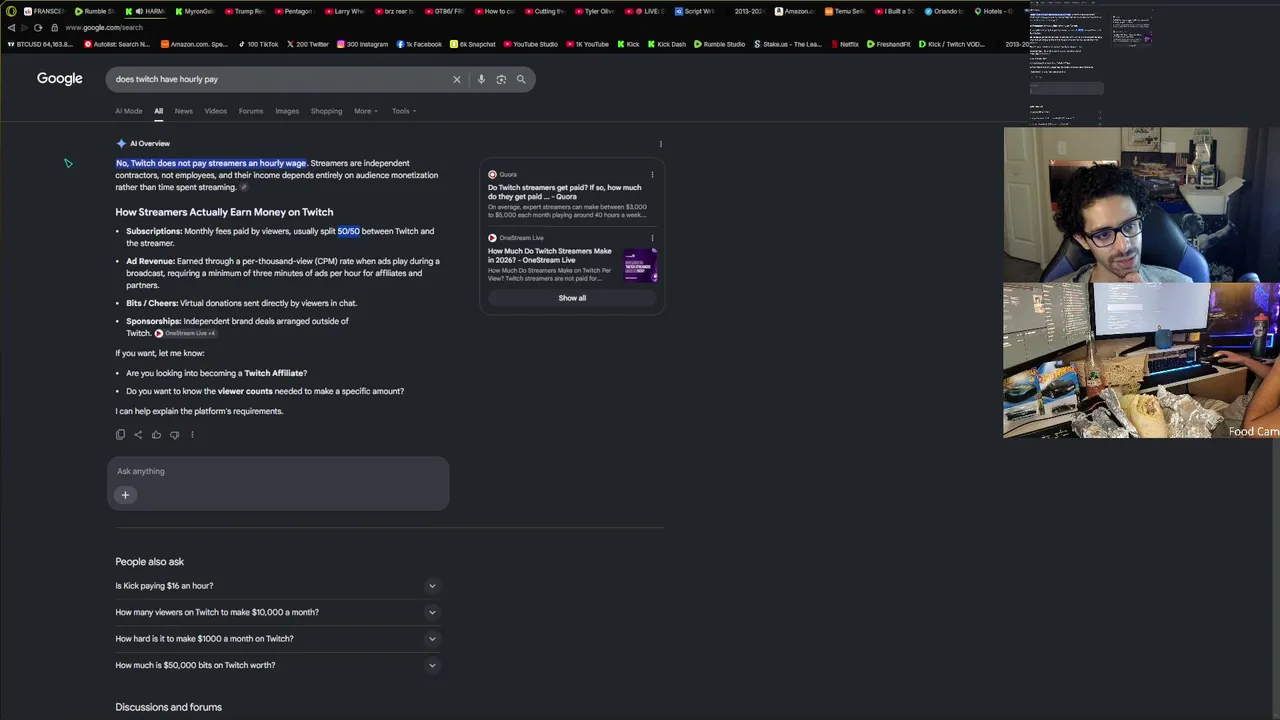Open the BTCUSD bookmark
Image resolution: width=1280 pixels, height=720 pixels.
tap(40, 44)
